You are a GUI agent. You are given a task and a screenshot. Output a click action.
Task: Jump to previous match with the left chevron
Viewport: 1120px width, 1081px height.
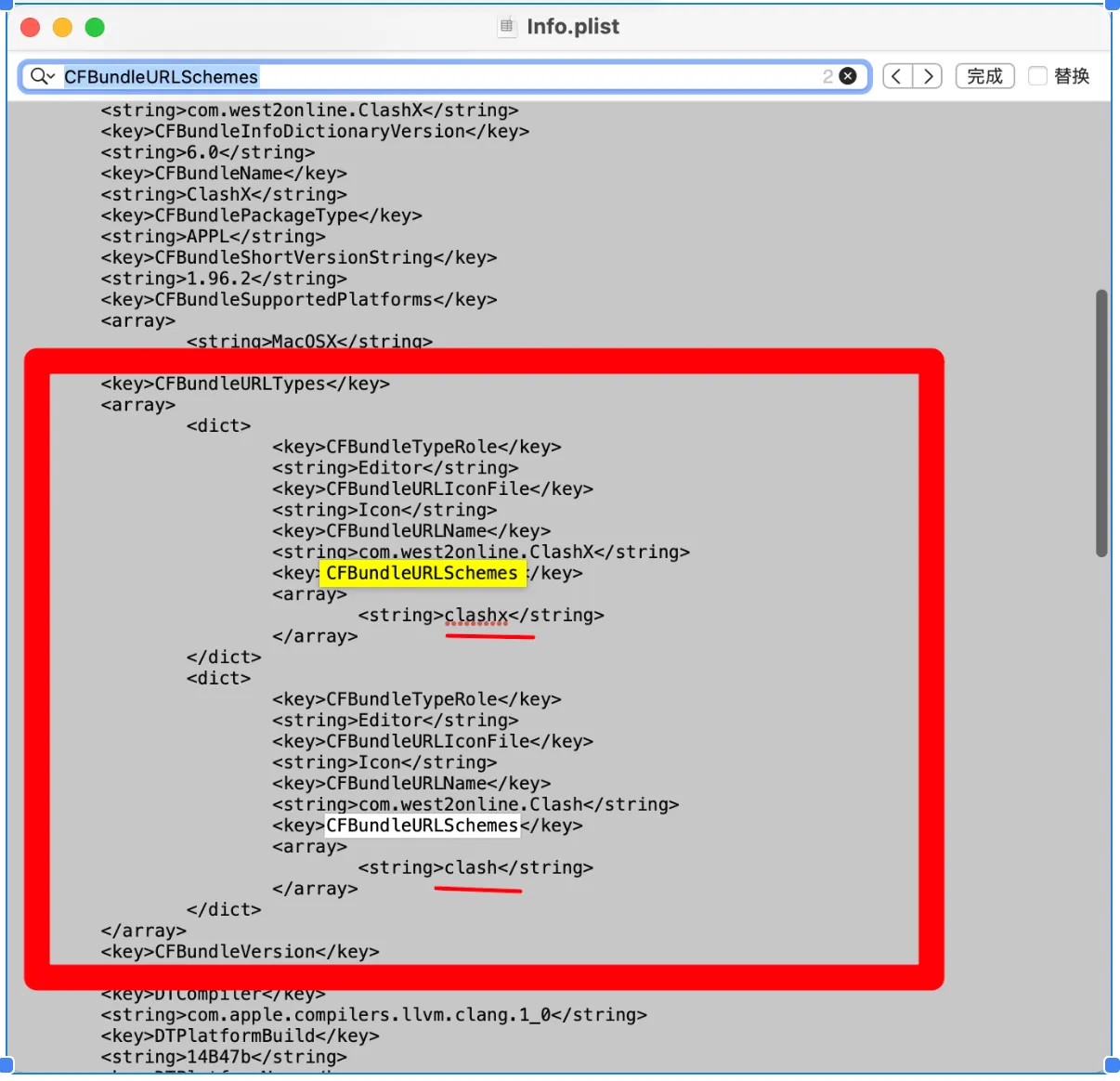(895, 76)
